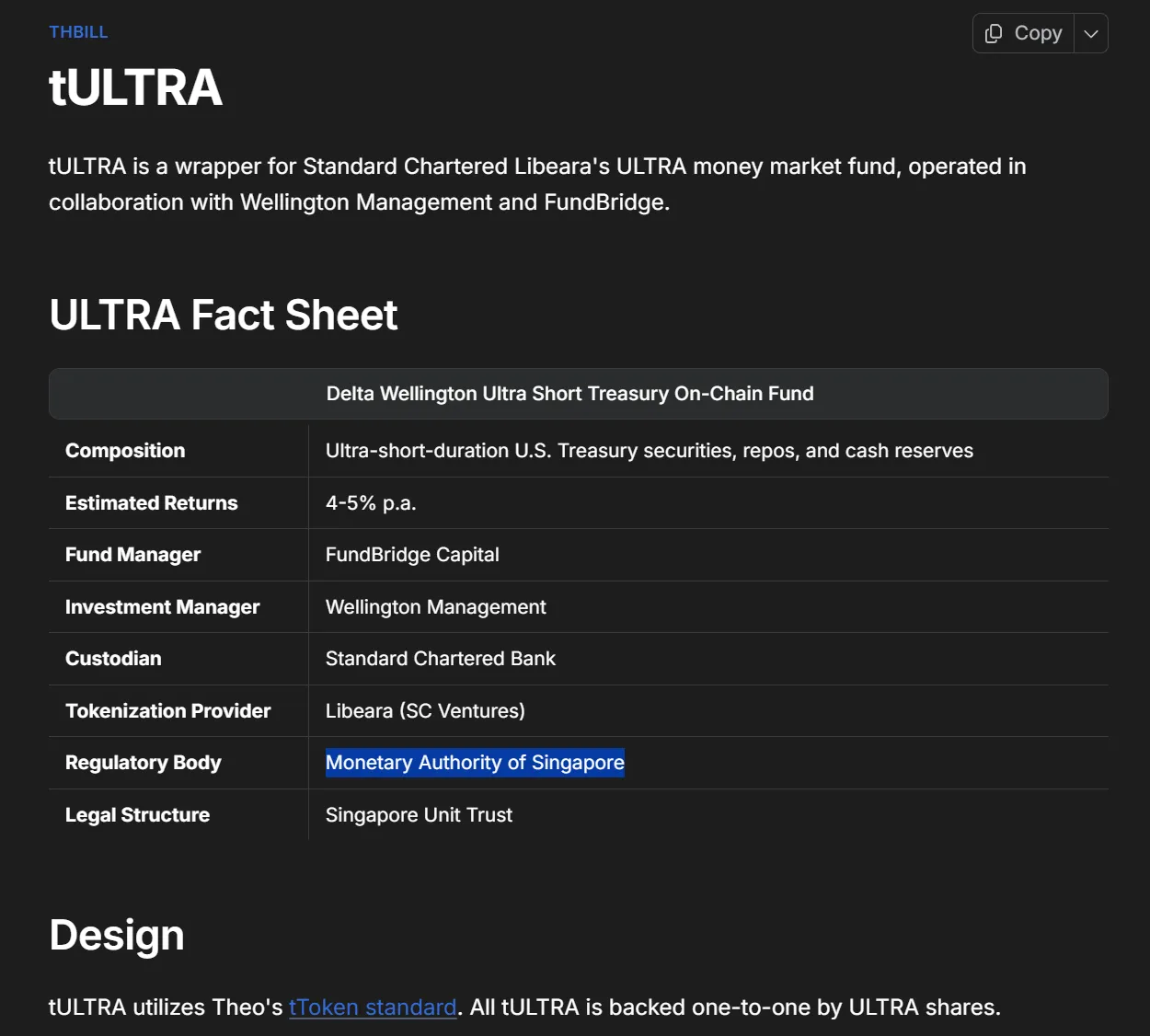The height and width of the screenshot is (1036, 1150).
Task: Select the highlighted Monetary Authority of Singapore text
Action: [475, 763]
